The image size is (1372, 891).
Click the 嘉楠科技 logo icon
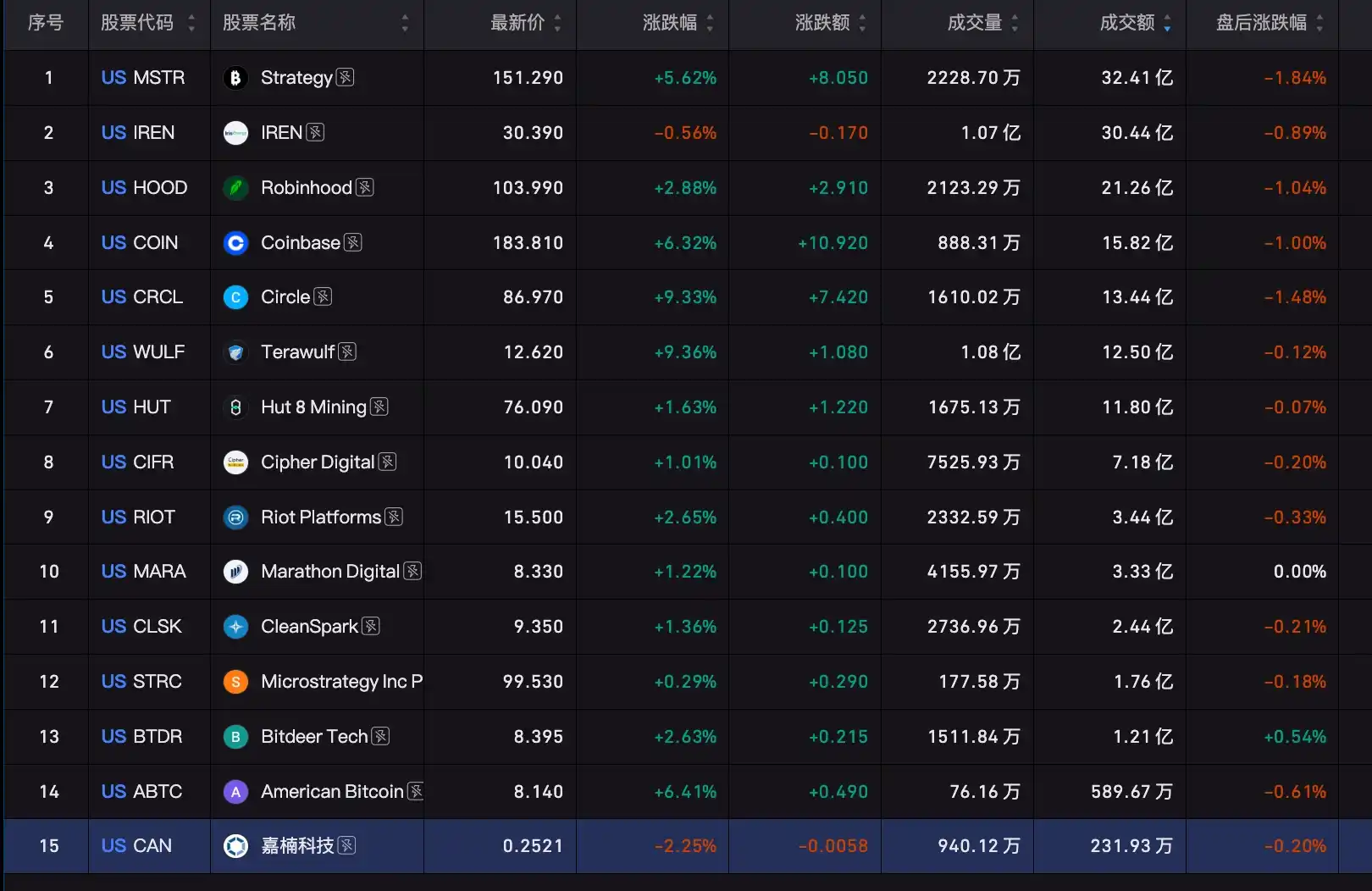coord(235,846)
